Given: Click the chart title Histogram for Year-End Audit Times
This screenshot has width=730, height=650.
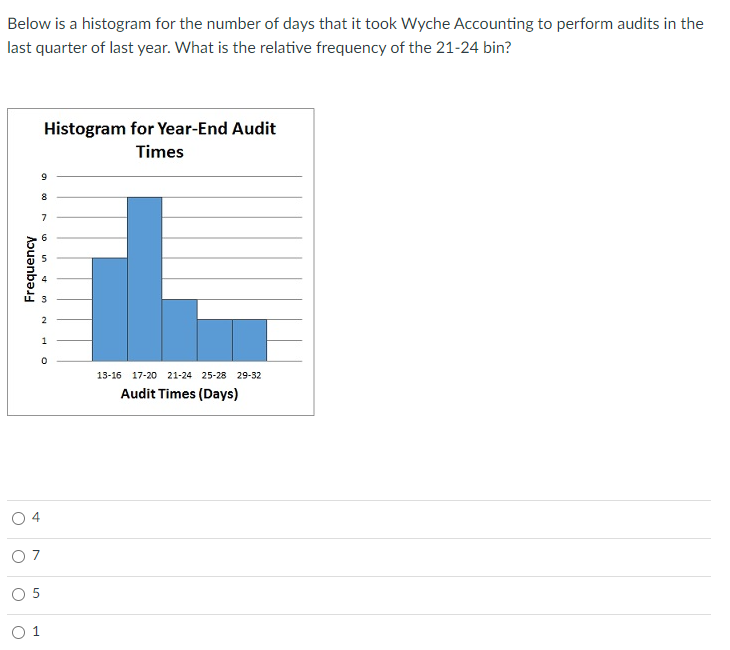Looking at the screenshot, I should (x=160, y=140).
